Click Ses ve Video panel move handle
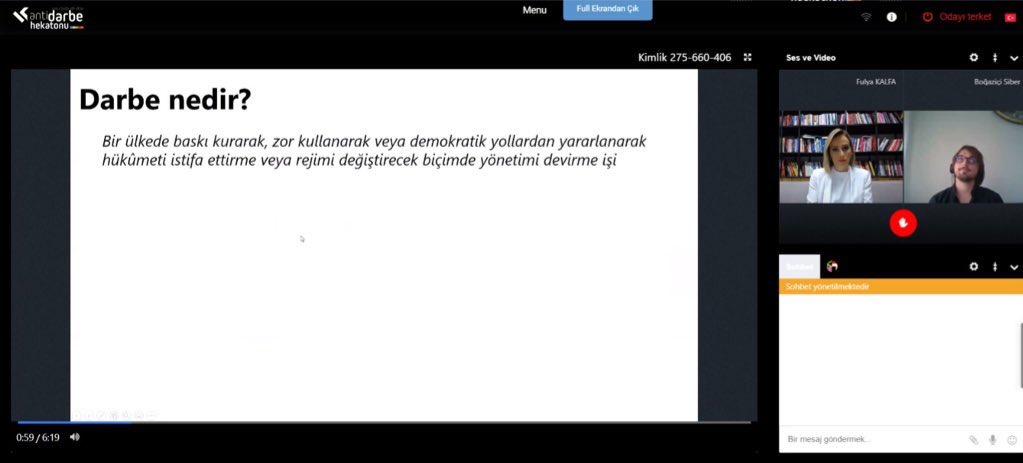Image resolution: width=1023 pixels, height=463 pixels. 995,57
